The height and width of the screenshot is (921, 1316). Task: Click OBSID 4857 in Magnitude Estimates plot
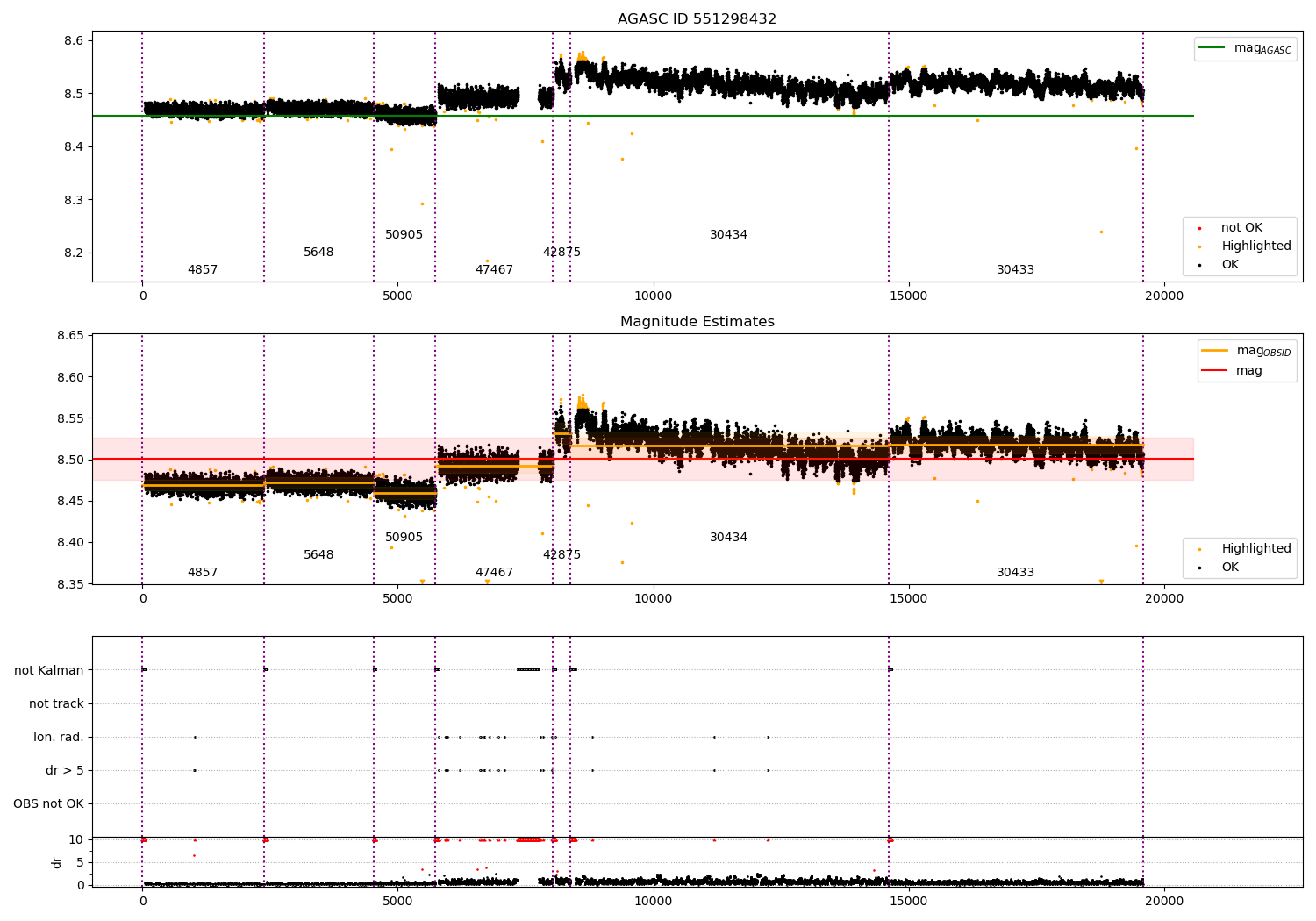pos(203,573)
